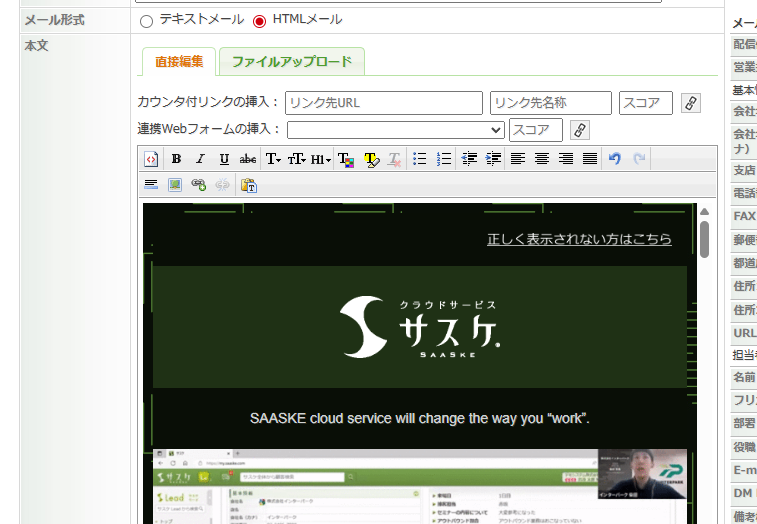Insert an image into the email body
The height and width of the screenshot is (524, 757).
click(x=175, y=185)
